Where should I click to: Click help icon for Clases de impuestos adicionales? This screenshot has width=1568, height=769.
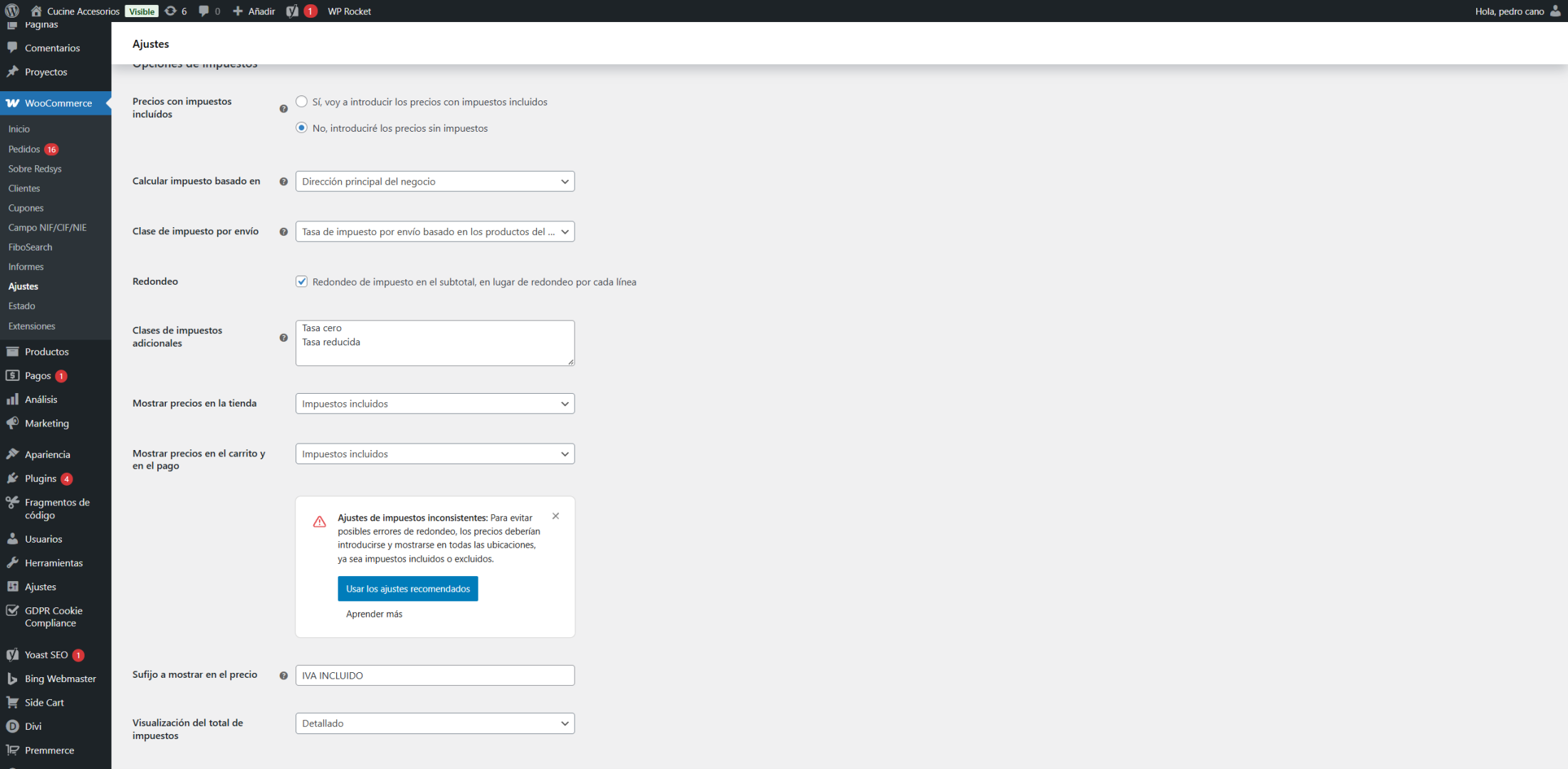click(x=283, y=338)
